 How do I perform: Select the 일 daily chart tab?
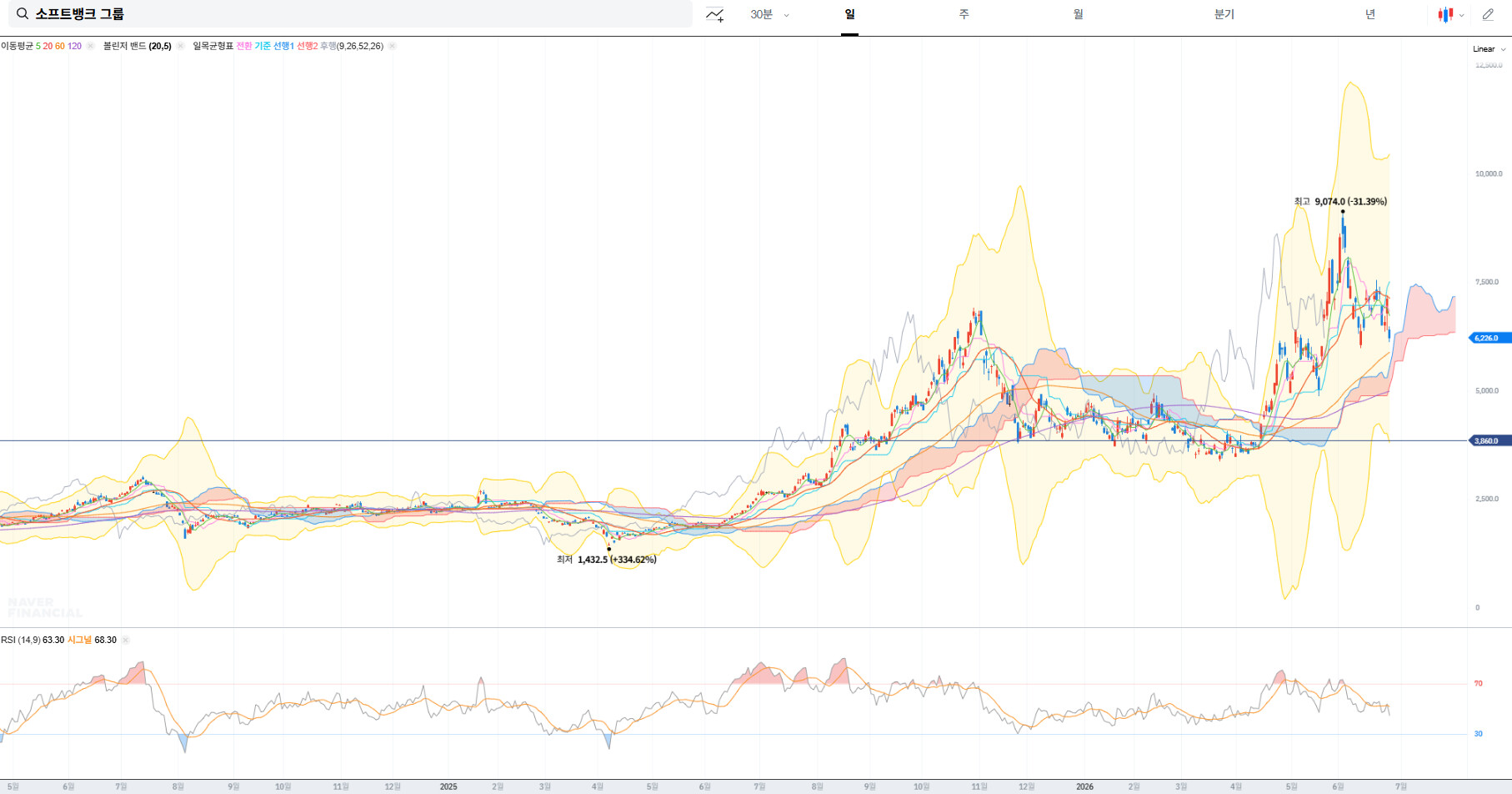click(x=849, y=14)
